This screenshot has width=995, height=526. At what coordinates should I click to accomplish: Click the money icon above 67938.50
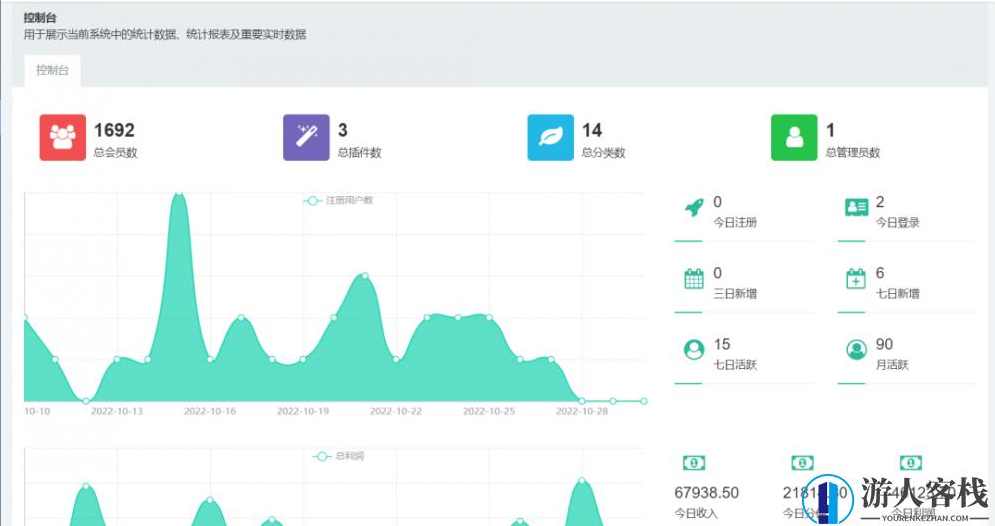coord(694,463)
